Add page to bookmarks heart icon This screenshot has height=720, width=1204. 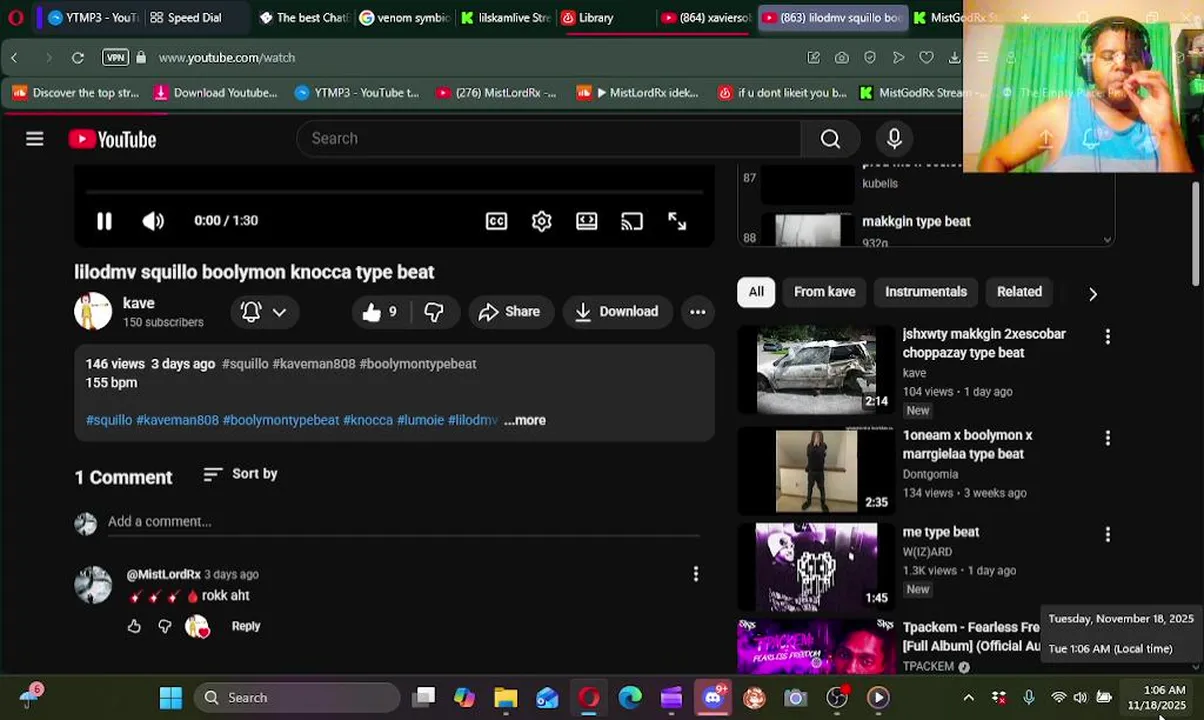click(x=926, y=58)
